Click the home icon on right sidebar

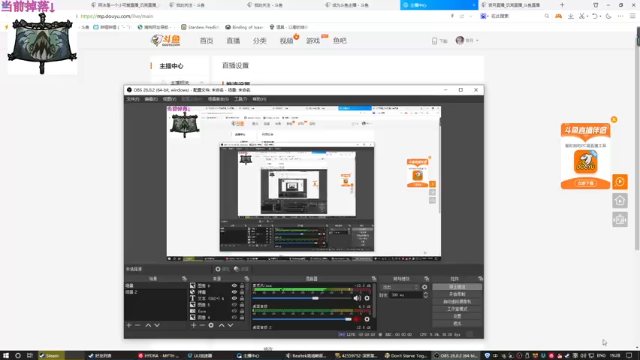(620, 200)
